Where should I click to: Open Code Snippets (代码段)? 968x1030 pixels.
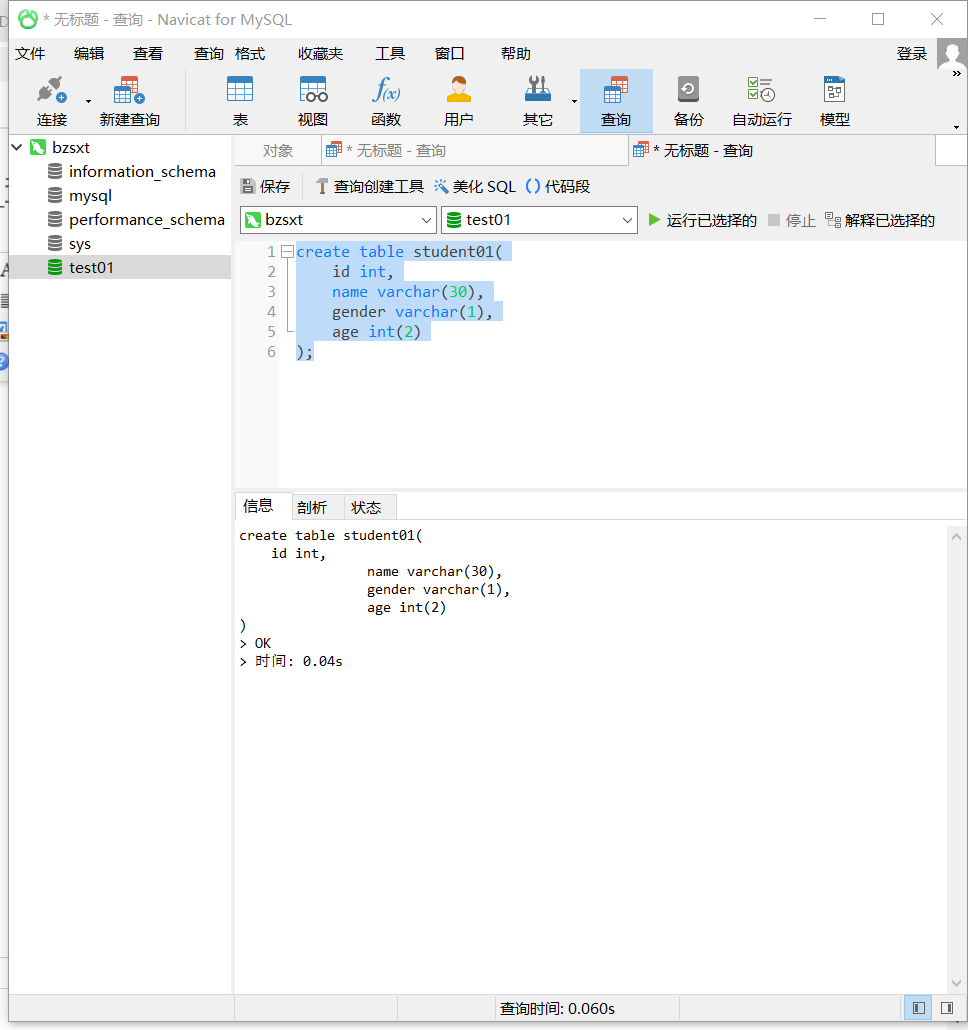[x=558, y=187]
